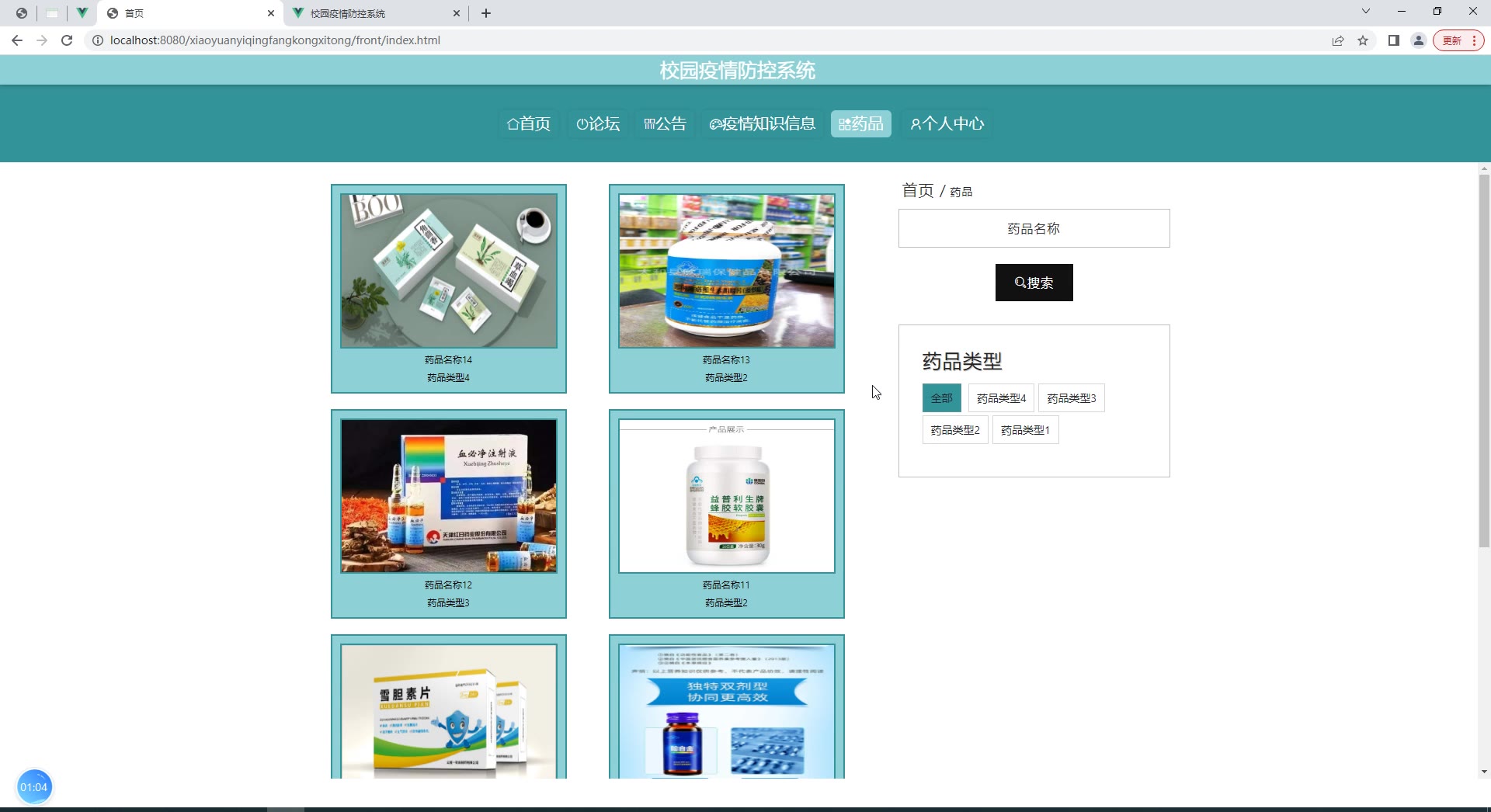
Task: Open the 药品名称14 product image
Action: [x=449, y=271]
